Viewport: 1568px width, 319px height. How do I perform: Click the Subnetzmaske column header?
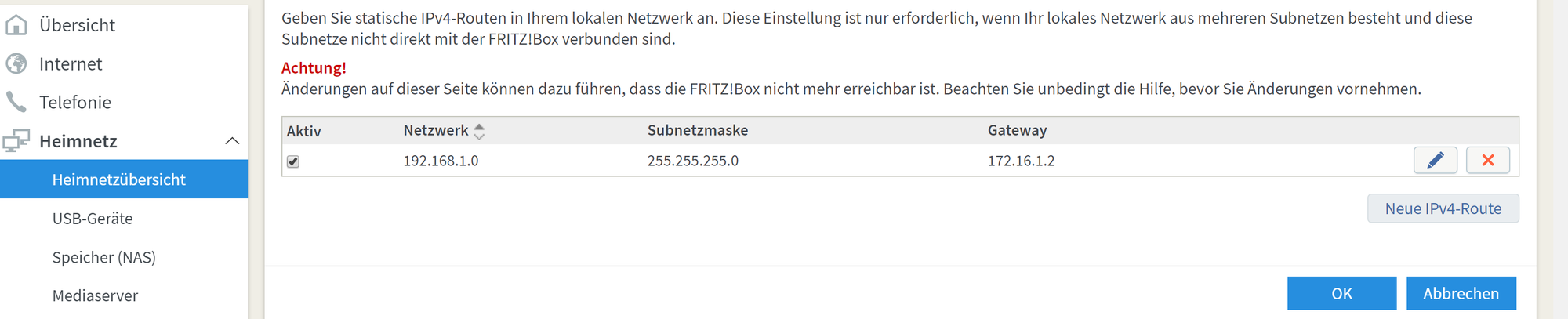pos(697,130)
